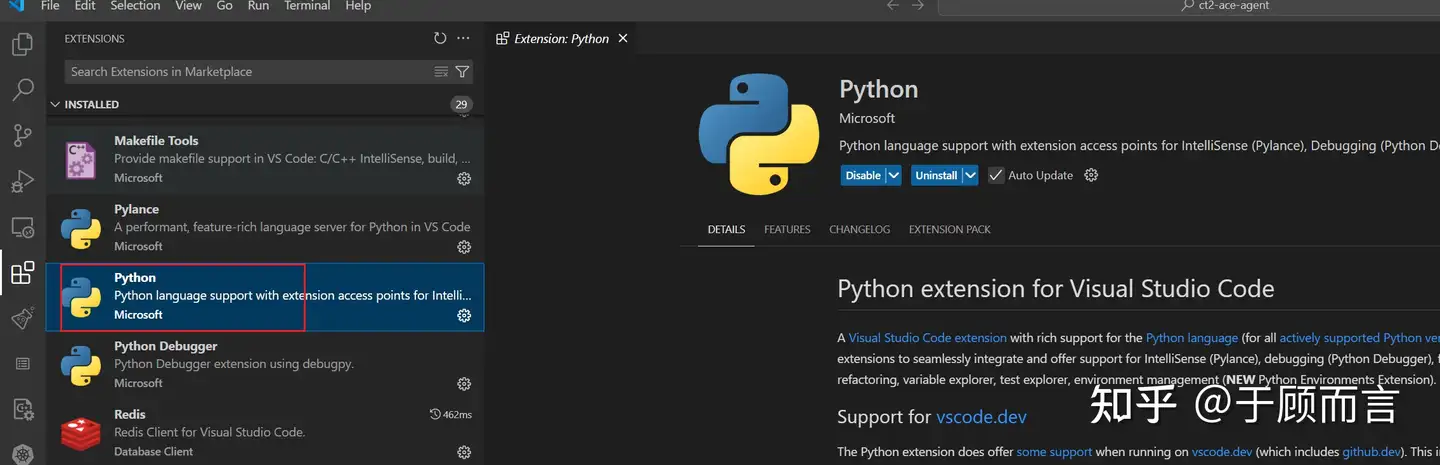Close the Extension: Python tab
The image size is (1440, 465).
[623, 38]
